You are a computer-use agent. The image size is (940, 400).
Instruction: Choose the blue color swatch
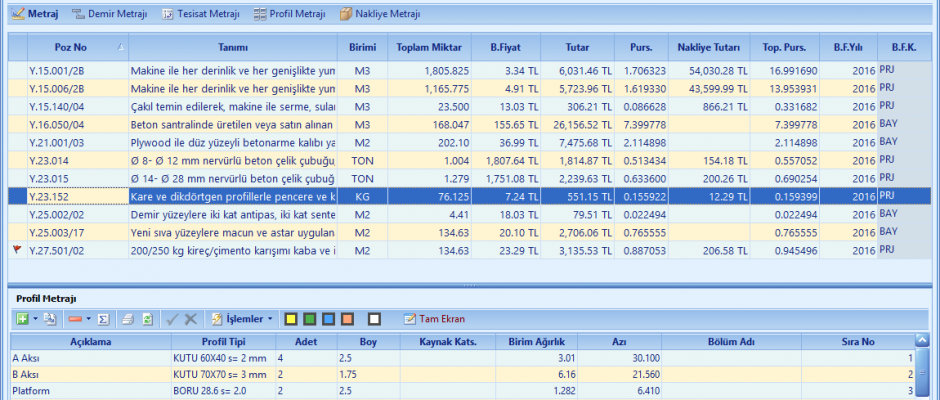coord(327,319)
